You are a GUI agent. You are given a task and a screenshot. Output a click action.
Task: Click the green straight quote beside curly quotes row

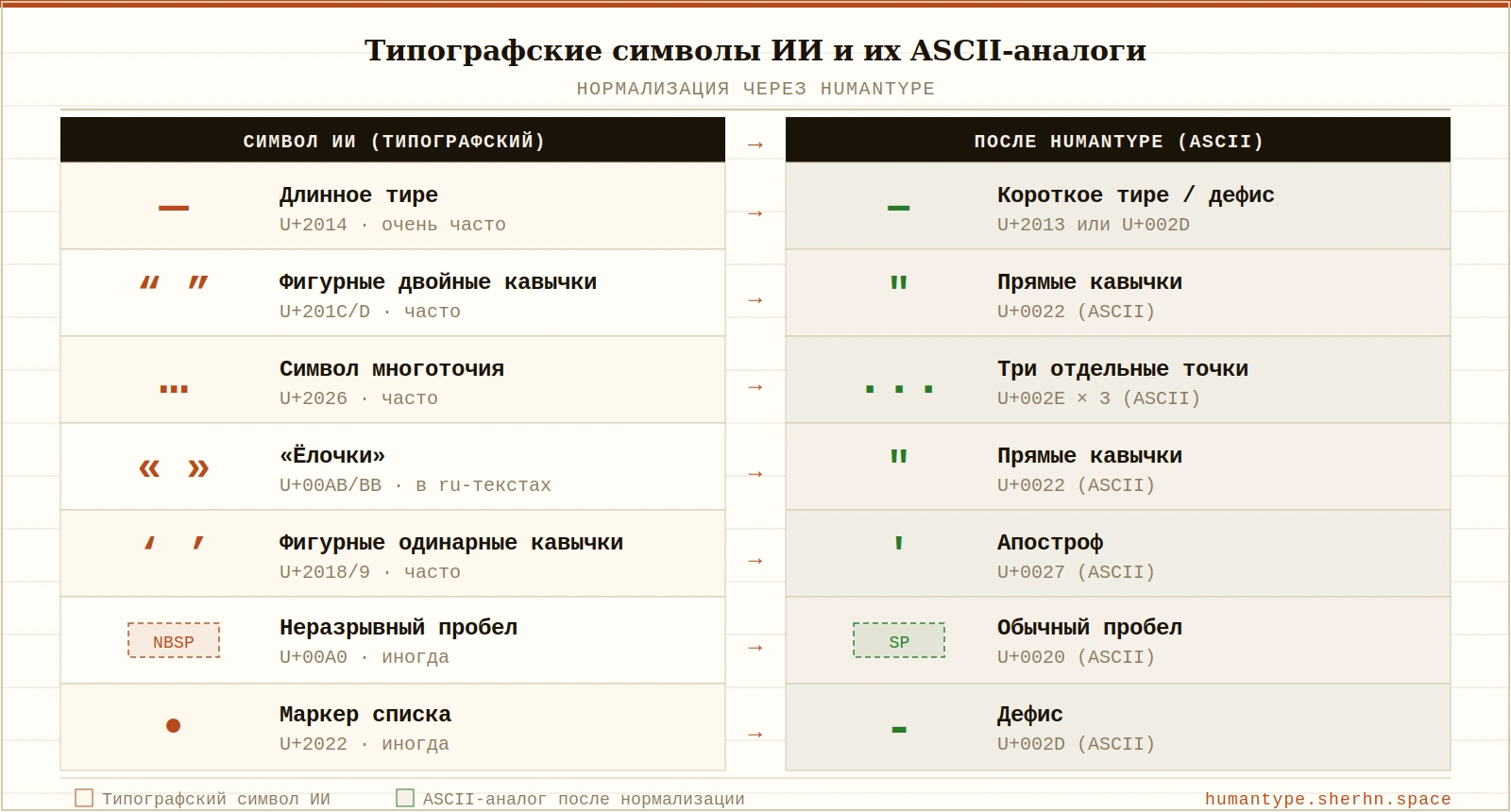click(x=899, y=282)
